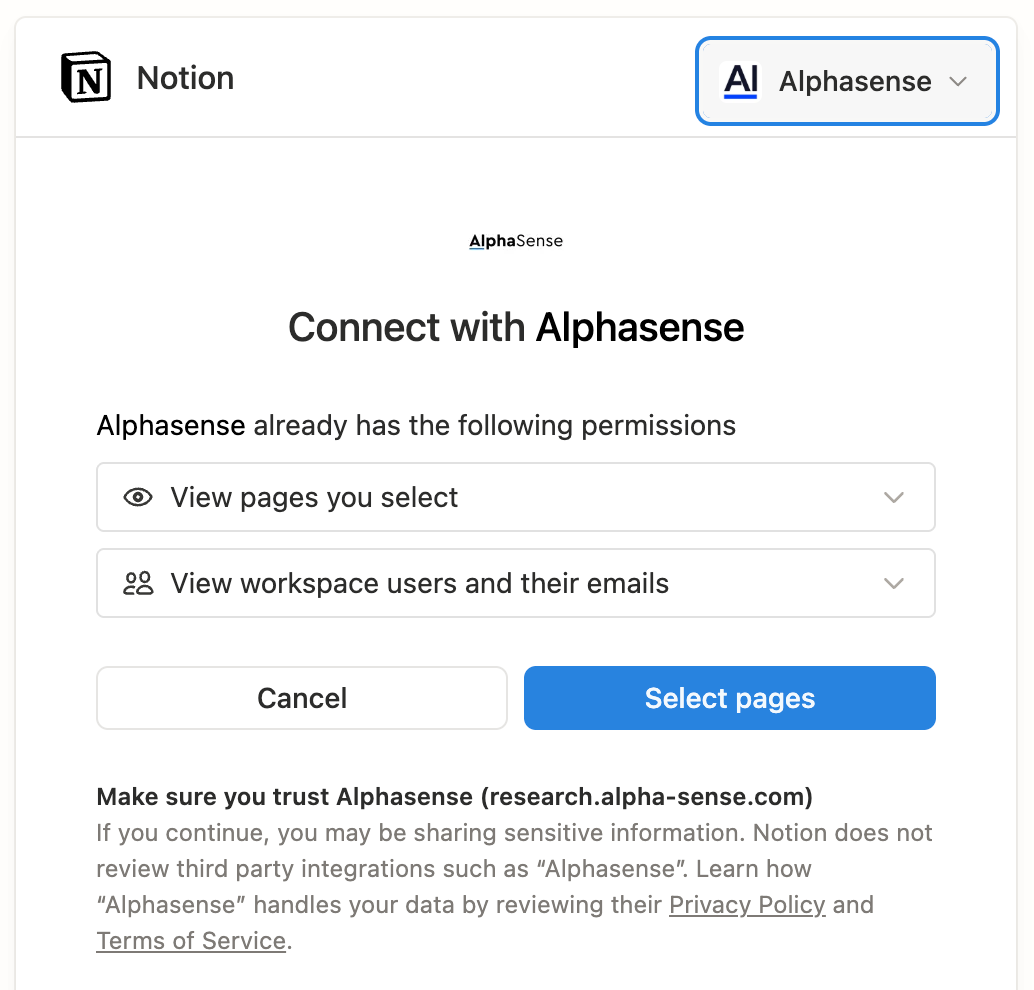Open the Terms of Service link
The image size is (1034, 990).
191,941
